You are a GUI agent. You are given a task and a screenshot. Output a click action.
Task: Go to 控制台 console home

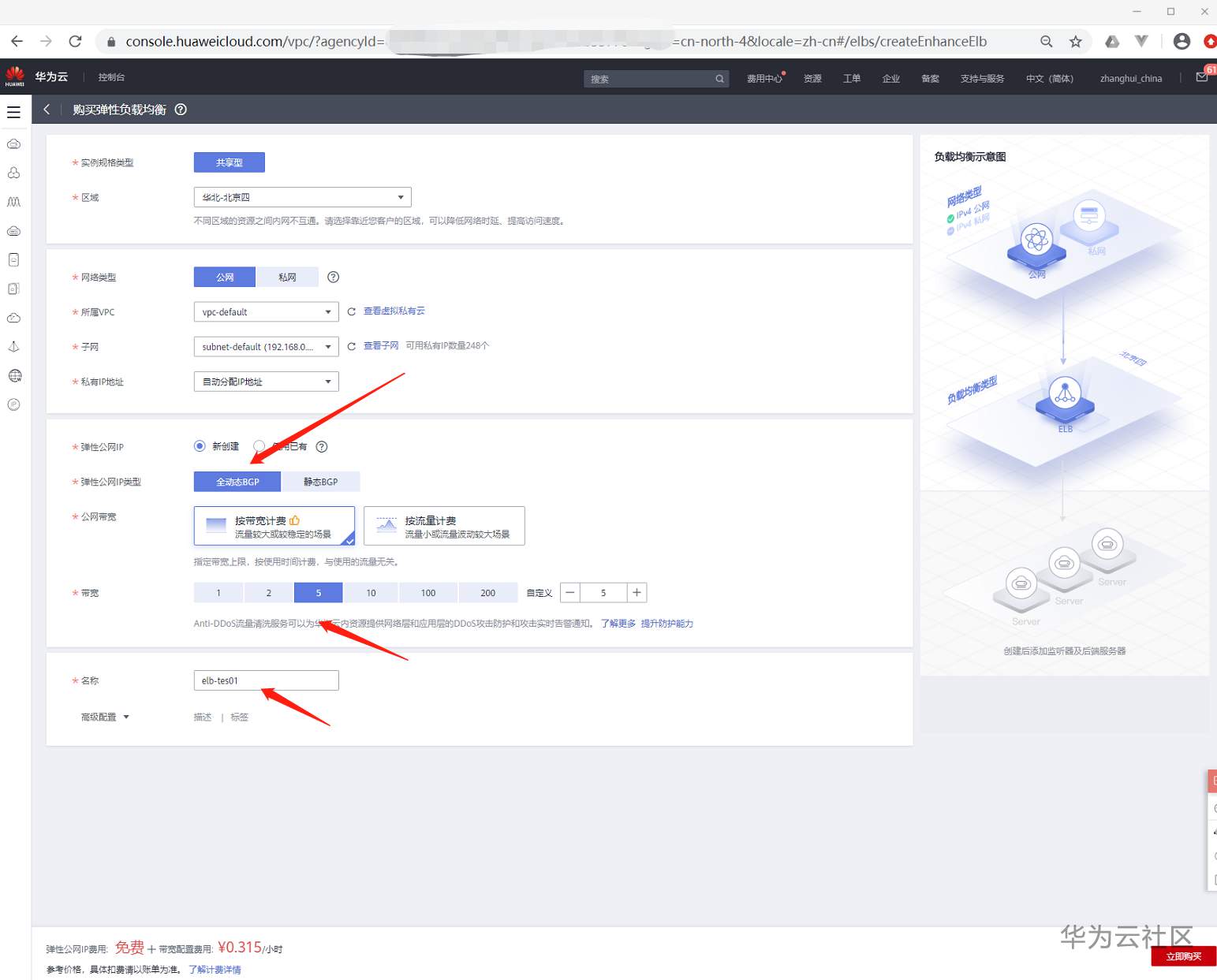point(111,77)
